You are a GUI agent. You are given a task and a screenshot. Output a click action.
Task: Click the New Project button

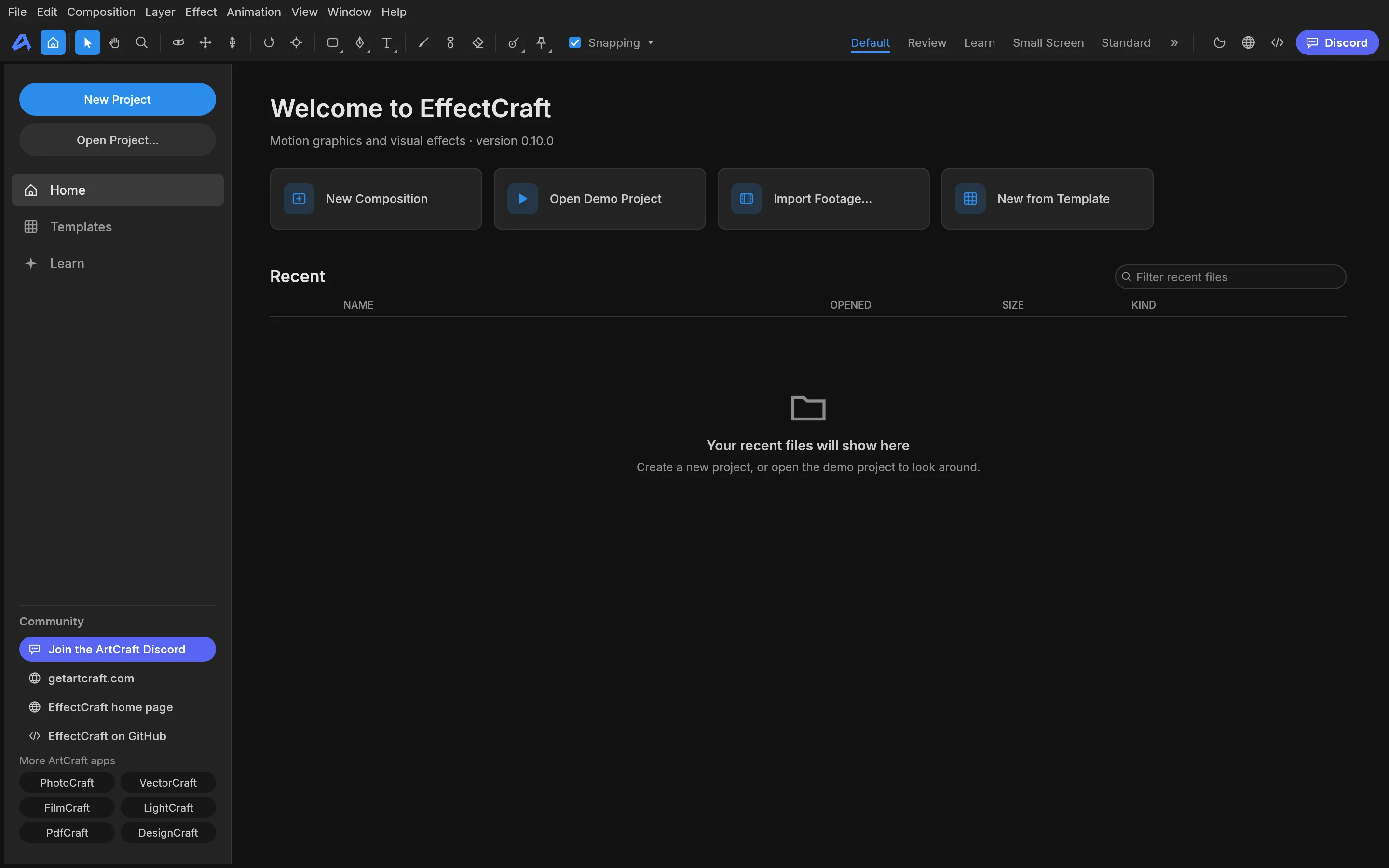[118, 99]
